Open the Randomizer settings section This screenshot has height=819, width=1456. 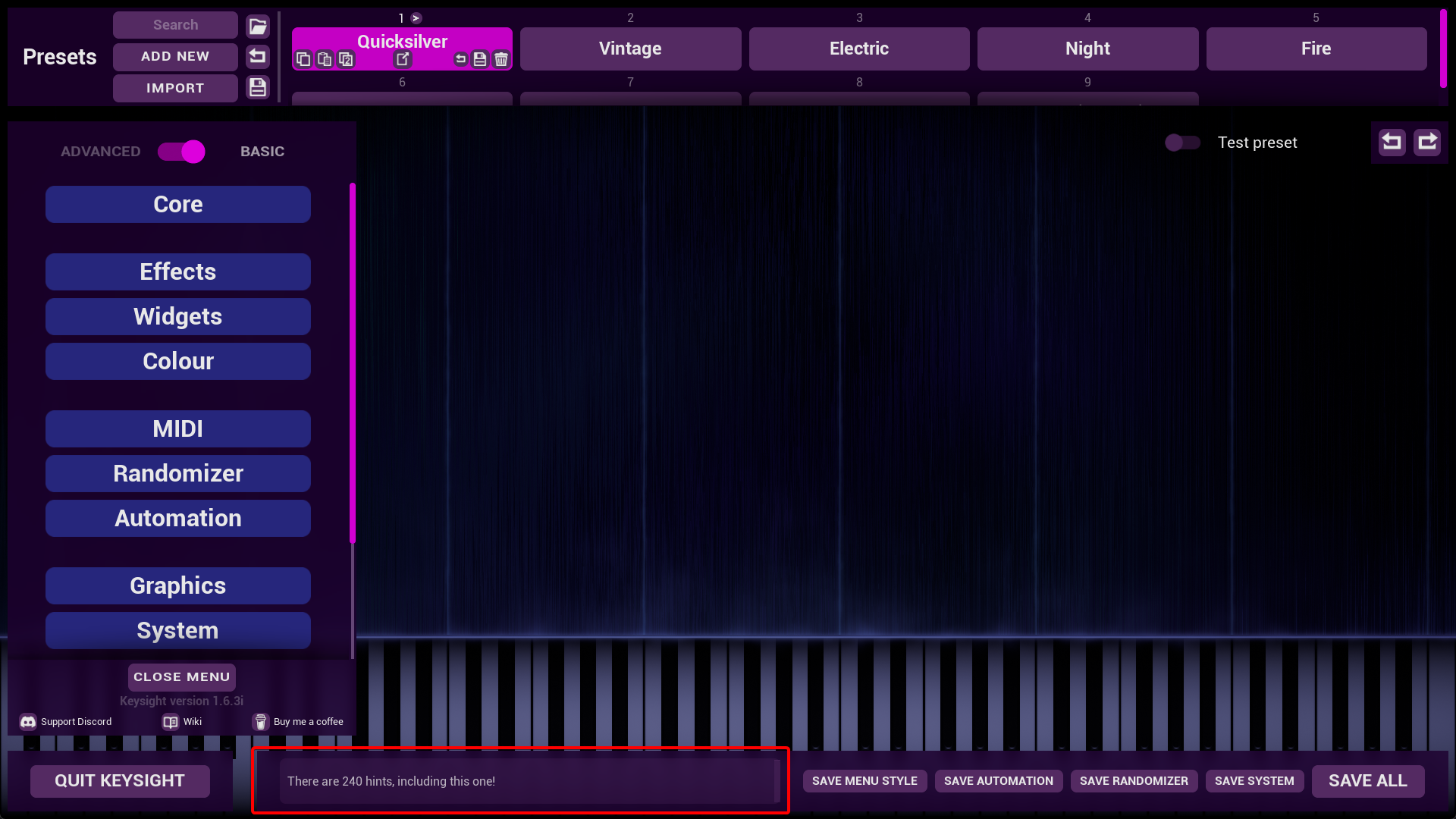click(177, 473)
